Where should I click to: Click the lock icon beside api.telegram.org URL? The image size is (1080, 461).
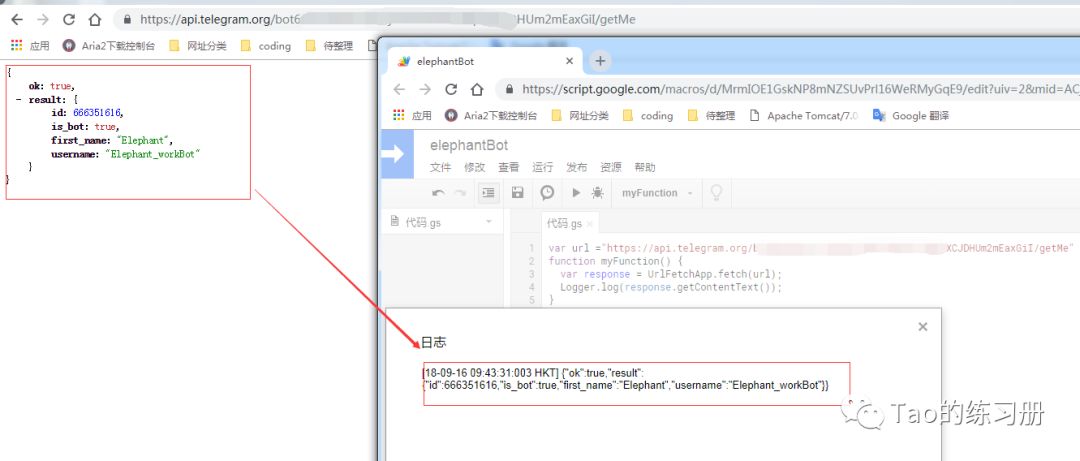[x=127, y=20]
